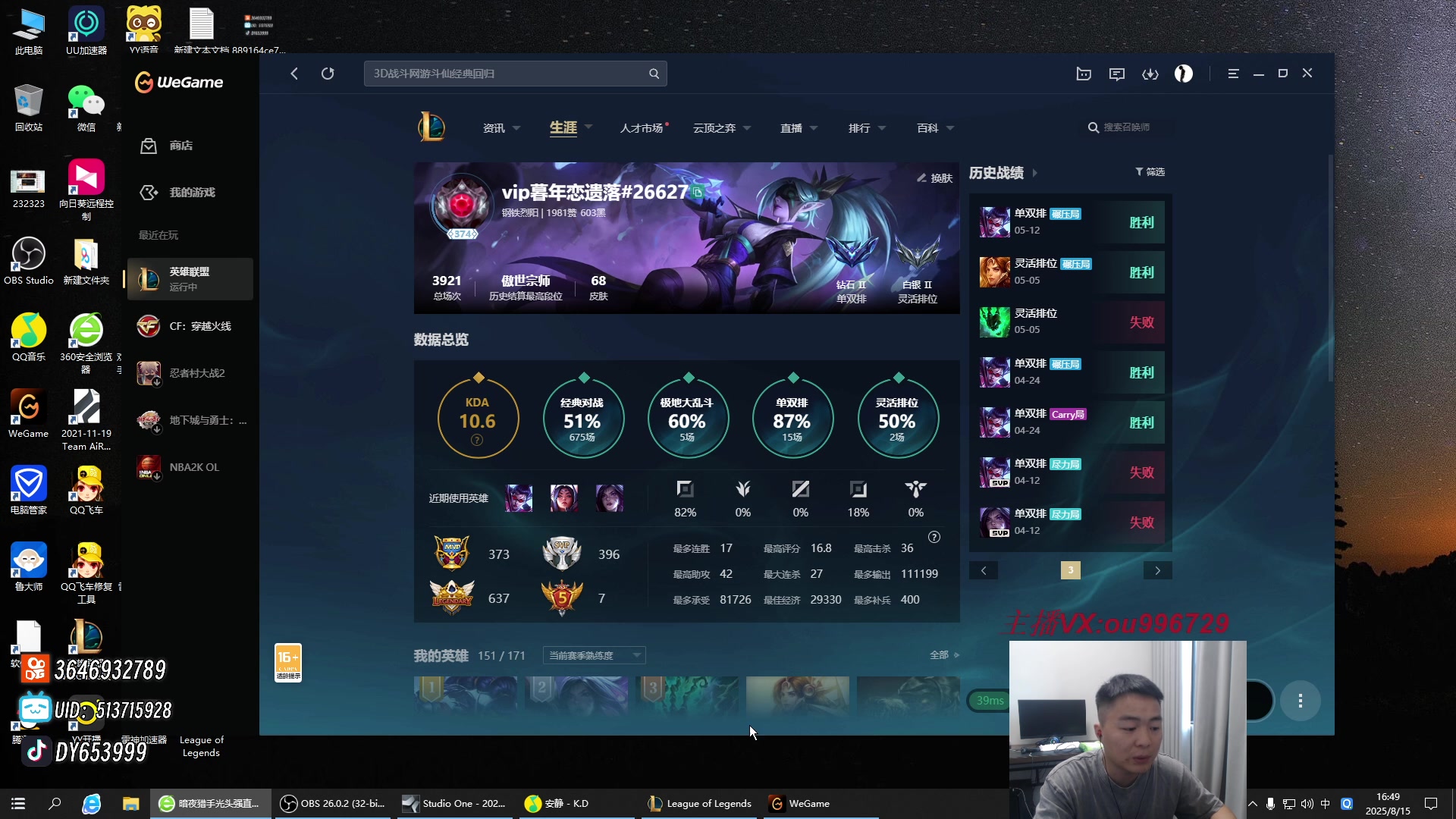Screen dimensions: 1456x819
Task: Click the MVP badge icon
Action: pos(451,553)
